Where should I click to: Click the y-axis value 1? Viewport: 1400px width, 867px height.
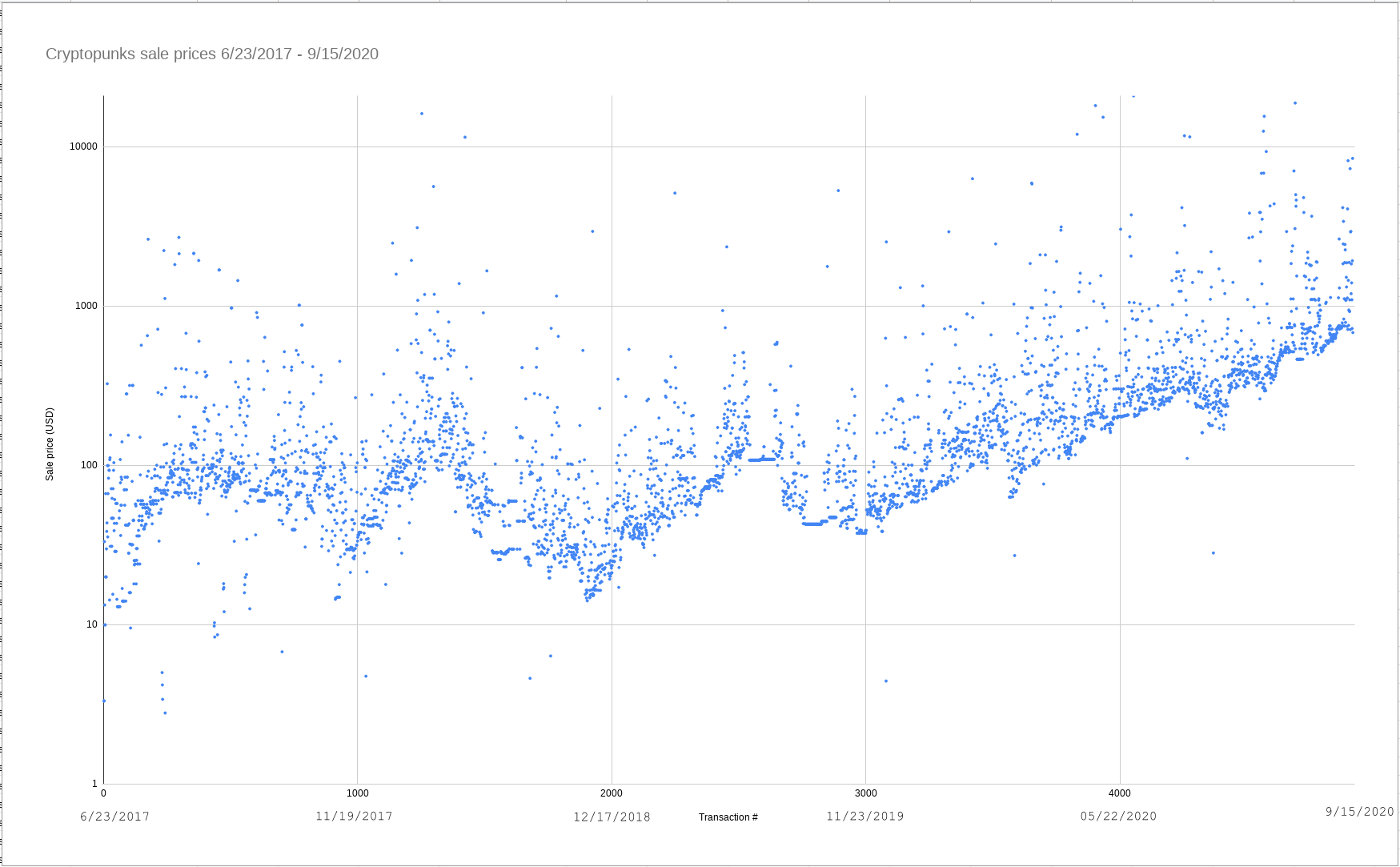click(94, 784)
